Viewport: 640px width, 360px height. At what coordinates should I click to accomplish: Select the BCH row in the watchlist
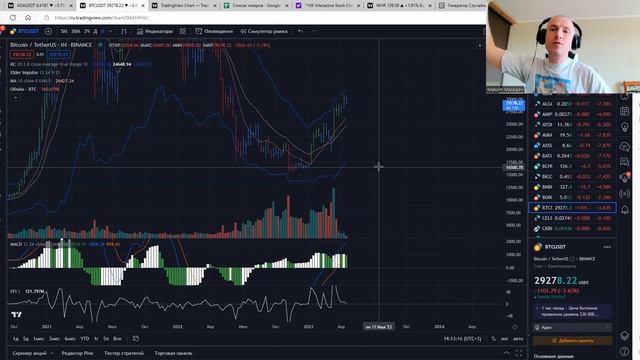(572, 166)
